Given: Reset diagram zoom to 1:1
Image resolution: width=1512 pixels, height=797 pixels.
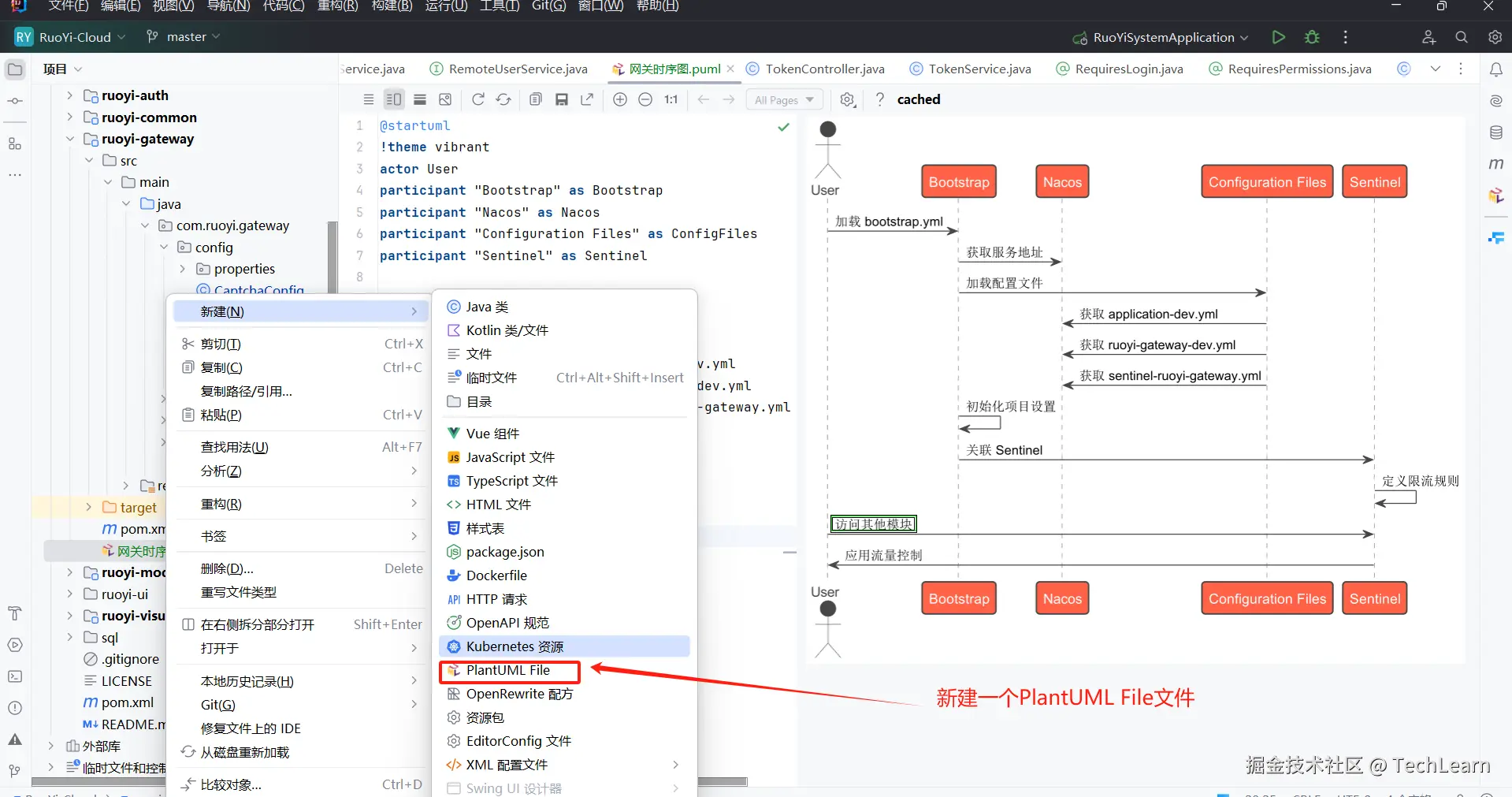Looking at the screenshot, I should (x=671, y=99).
